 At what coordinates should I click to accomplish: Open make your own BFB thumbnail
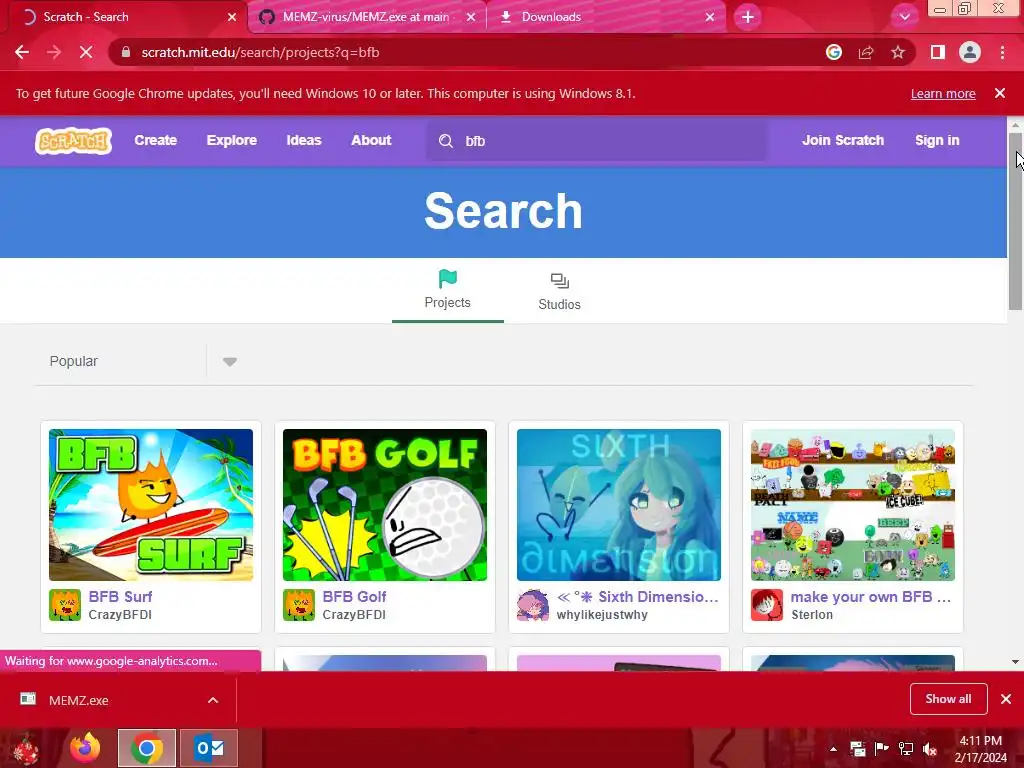(853, 505)
